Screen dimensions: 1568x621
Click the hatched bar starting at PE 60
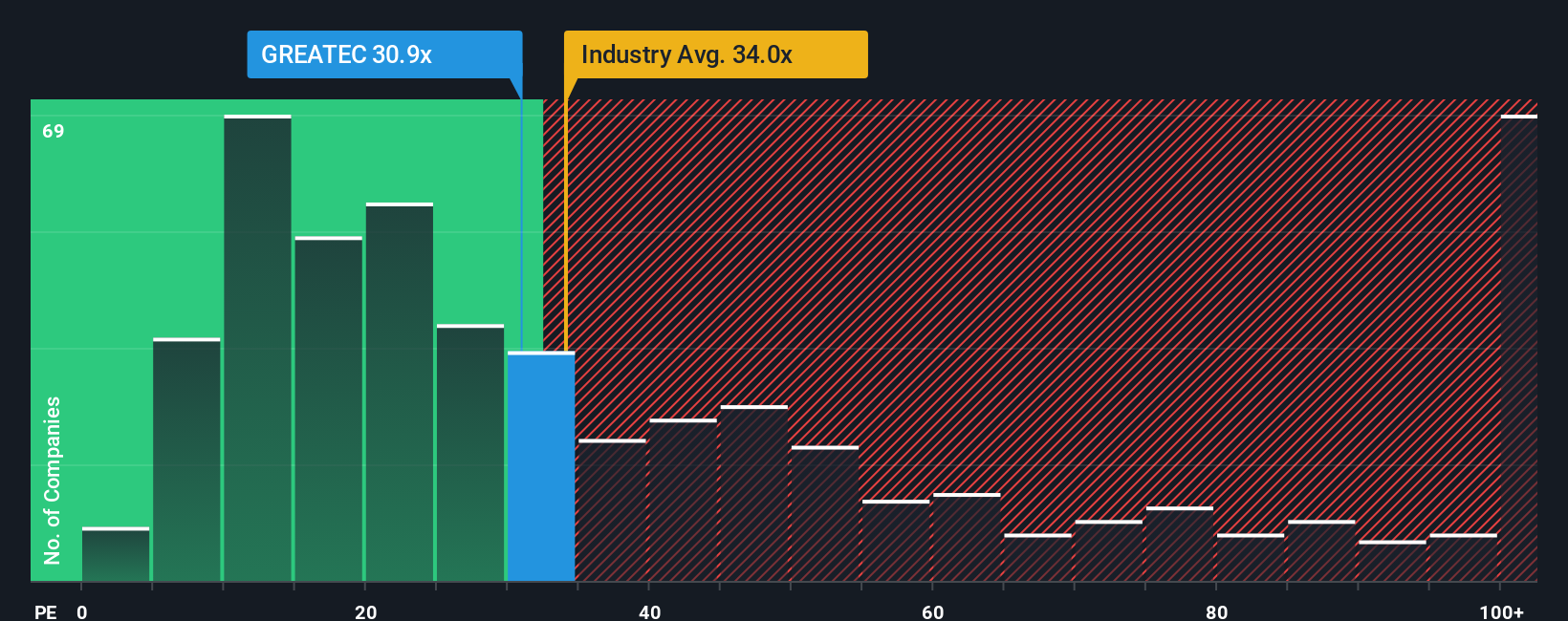[967, 537]
